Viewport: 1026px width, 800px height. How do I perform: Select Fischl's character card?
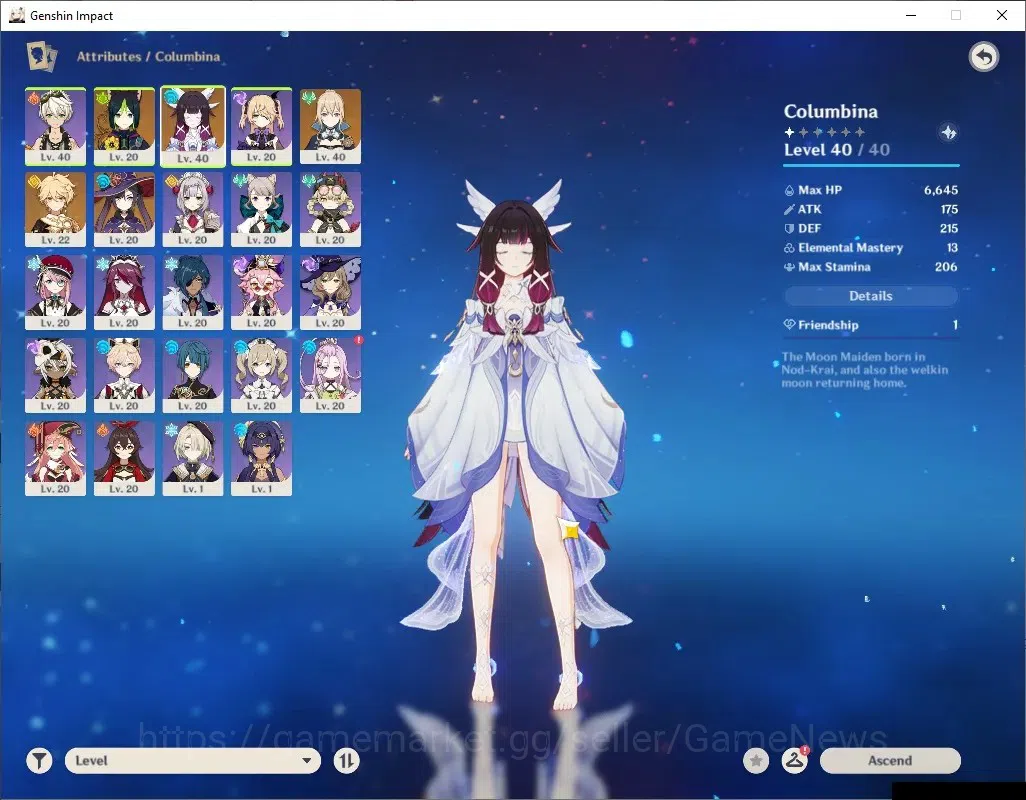(x=262, y=126)
